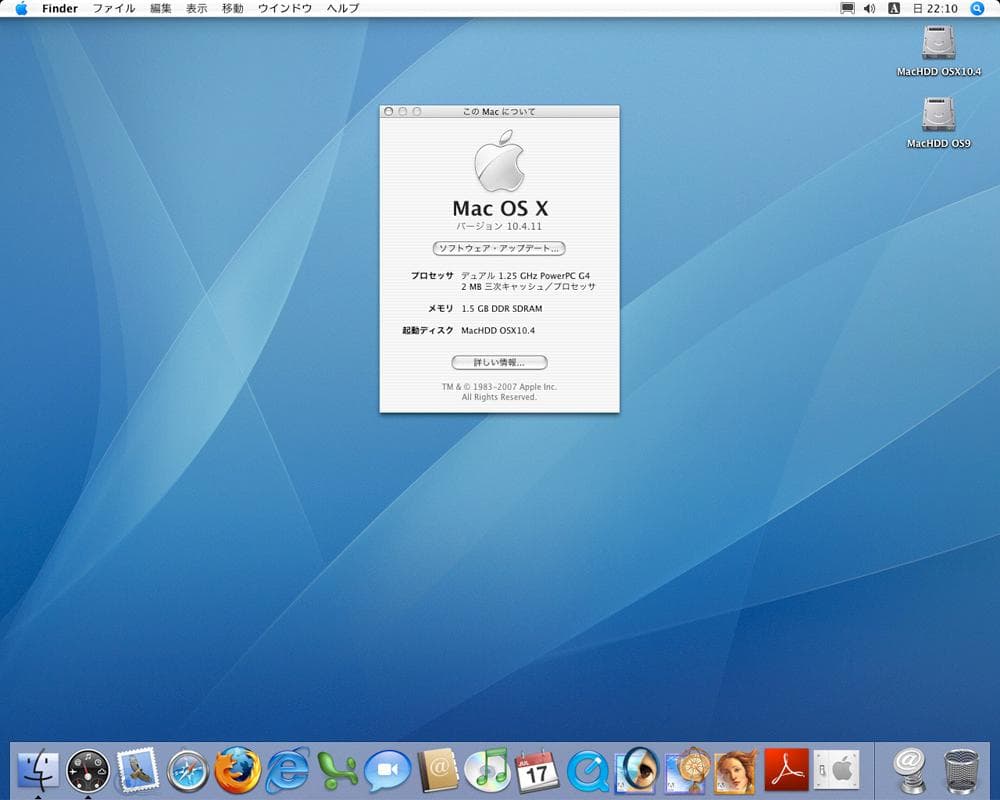Click the ソフトウェア・アップデート button

tap(497, 248)
